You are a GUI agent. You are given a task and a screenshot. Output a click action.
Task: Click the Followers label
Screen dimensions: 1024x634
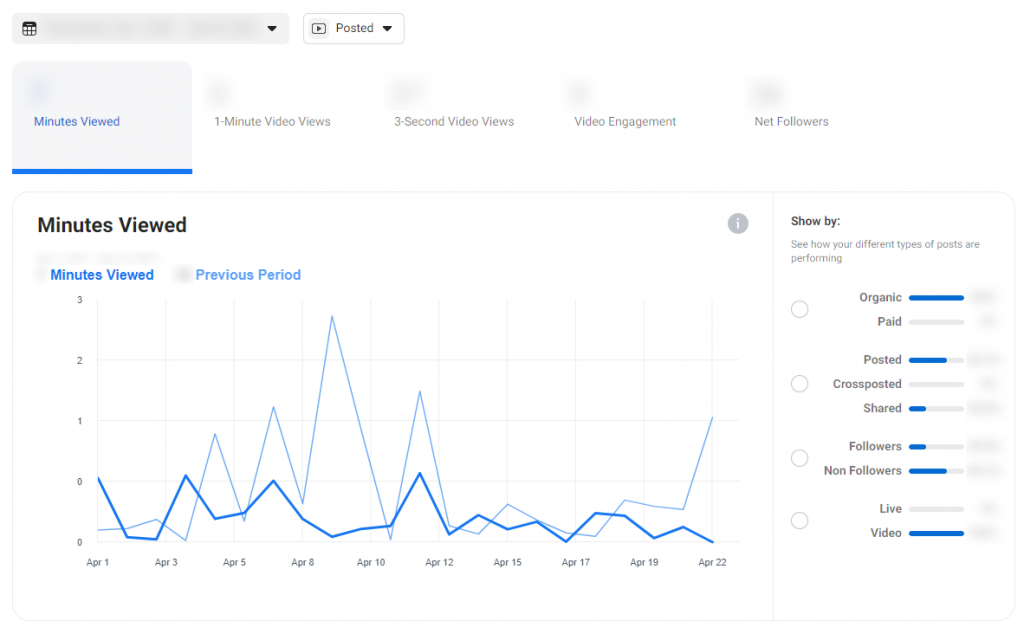pos(875,447)
